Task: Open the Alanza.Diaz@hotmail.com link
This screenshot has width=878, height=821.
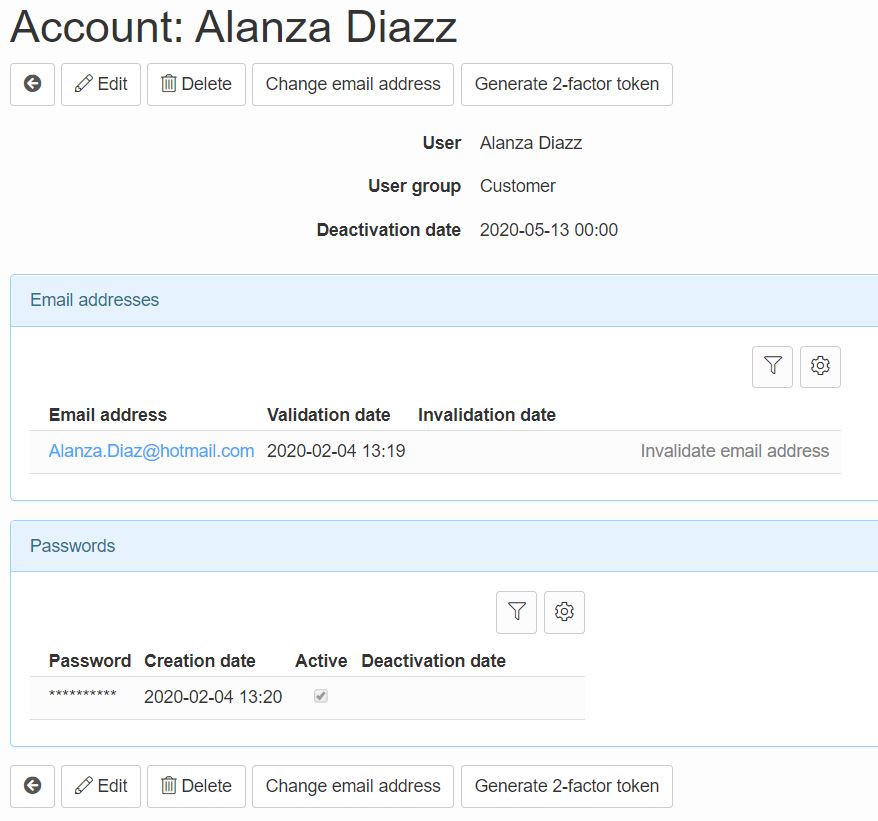Action: 151,451
